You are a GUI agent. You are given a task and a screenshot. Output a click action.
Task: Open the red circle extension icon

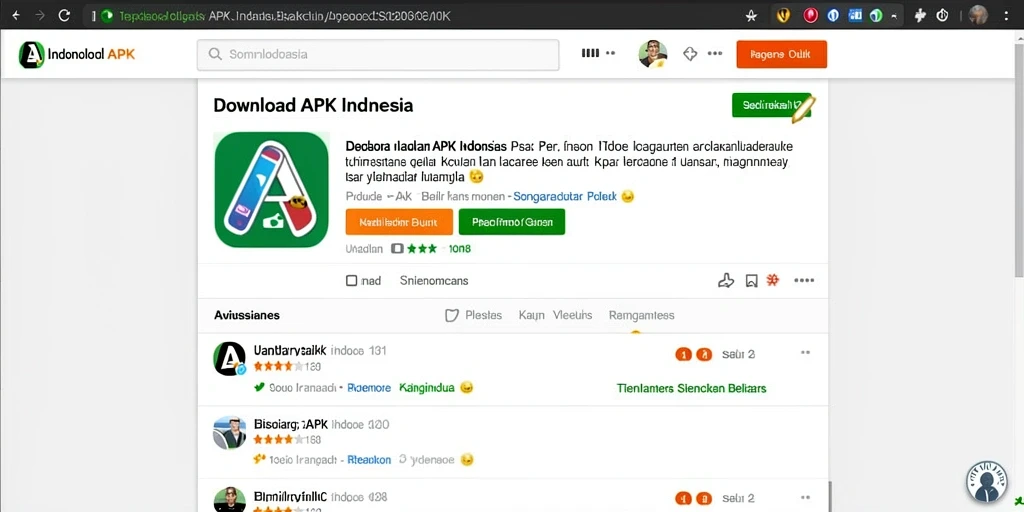810,15
